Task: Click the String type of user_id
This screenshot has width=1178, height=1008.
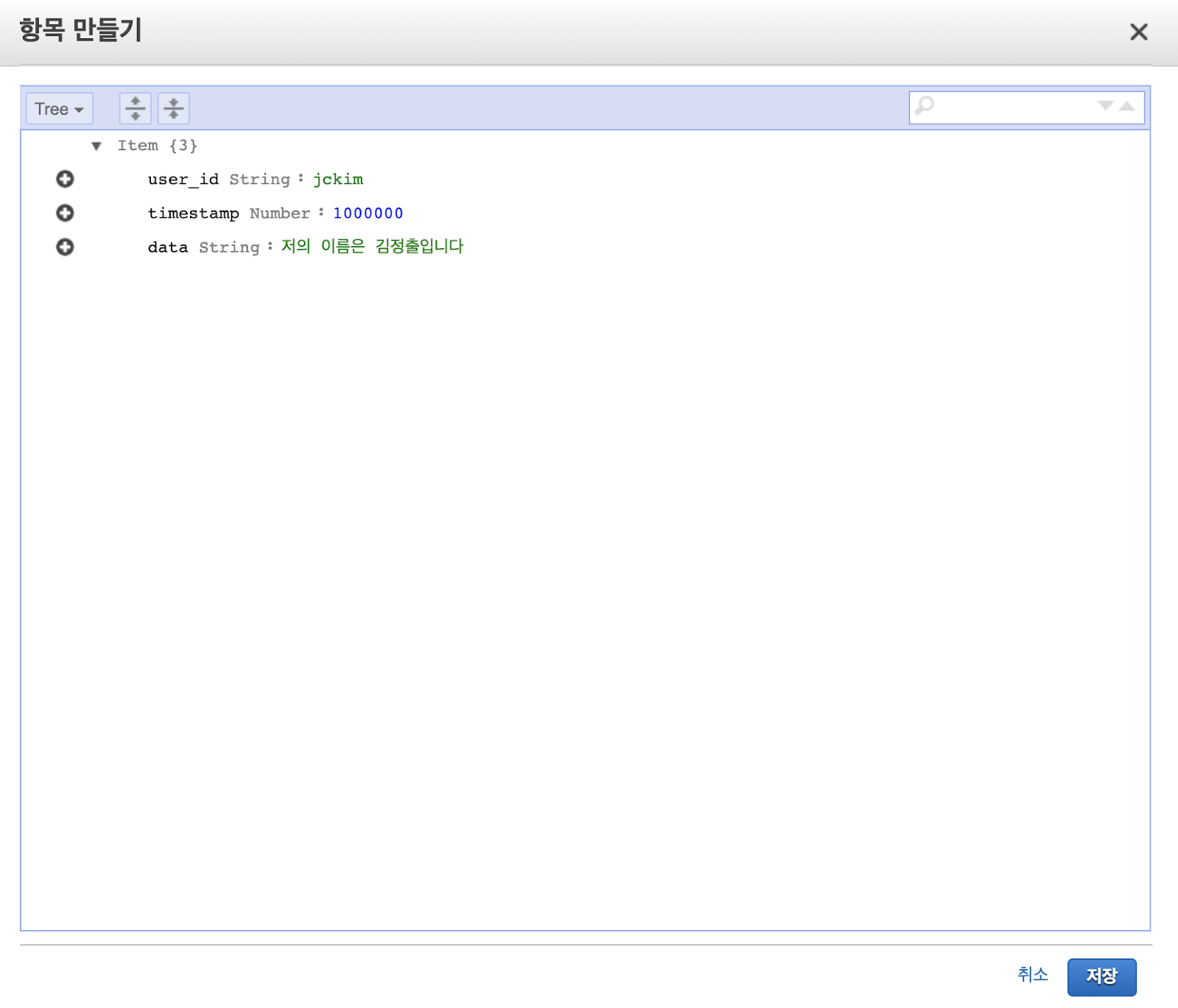Action: [x=260, y=180]
